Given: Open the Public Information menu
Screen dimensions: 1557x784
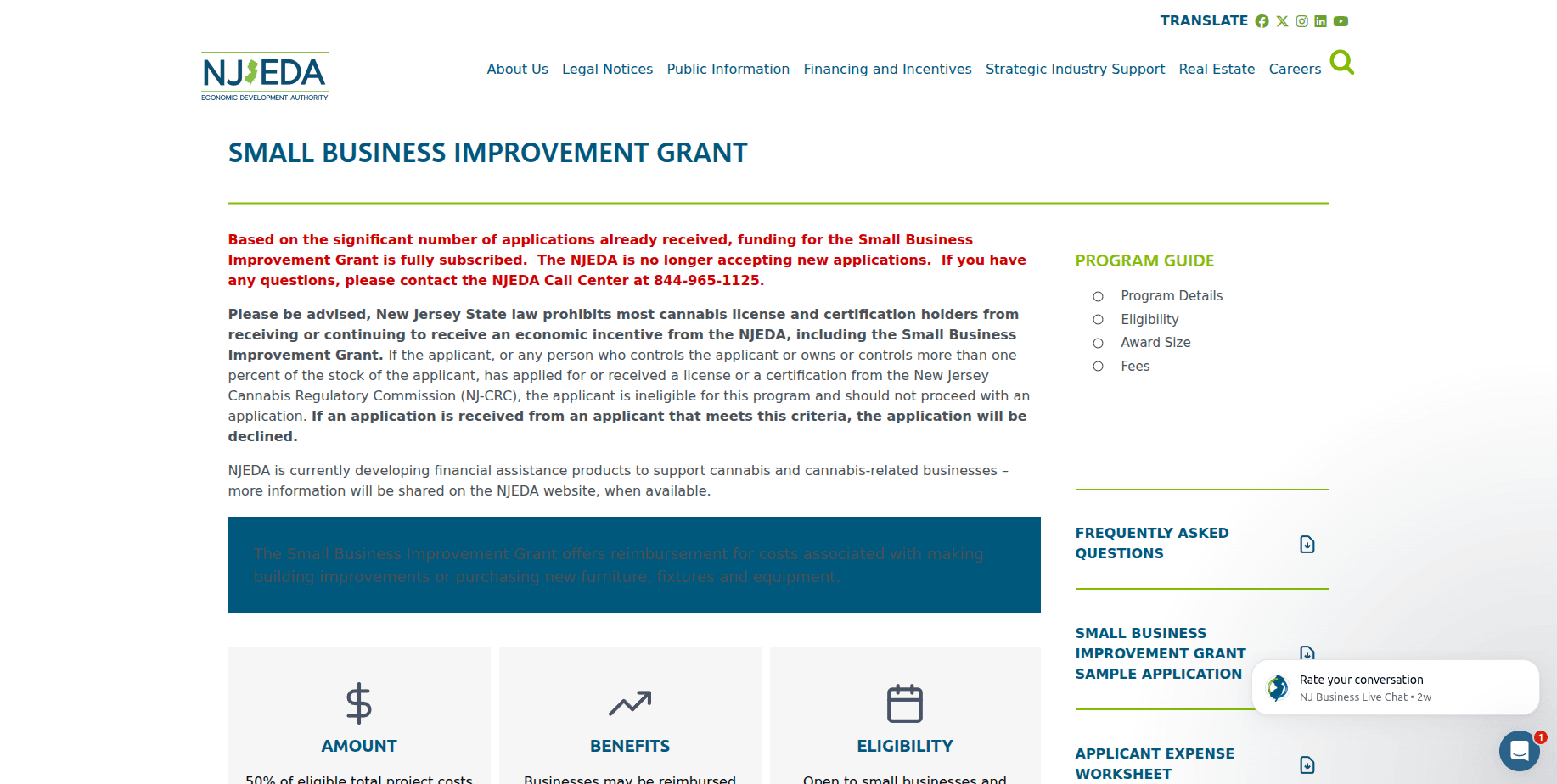Looking at the screenshot, I should click(728, 69).
